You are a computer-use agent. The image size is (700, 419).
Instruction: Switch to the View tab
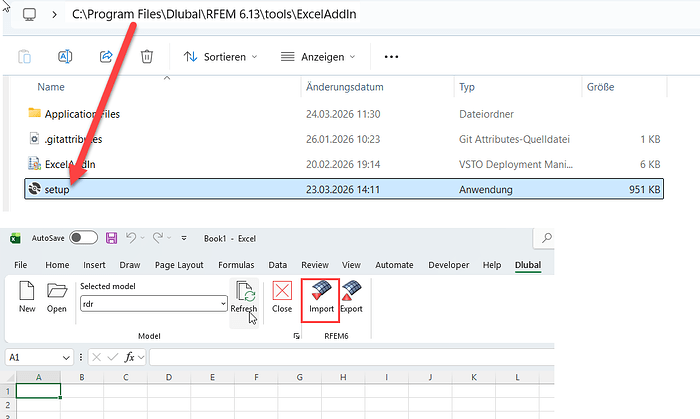click(351, 265)
